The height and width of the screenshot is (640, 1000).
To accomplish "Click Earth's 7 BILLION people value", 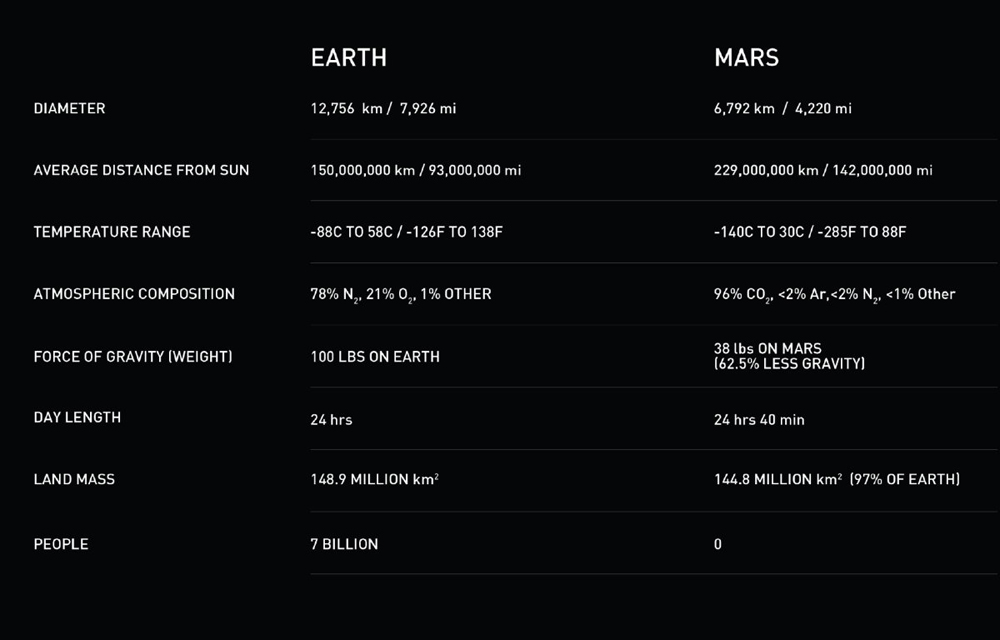I will [344, 544].
